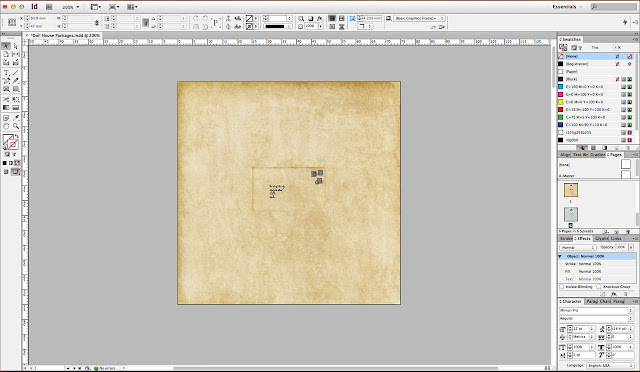Select the Gradient Swatch tool

(x=6, y=107)
